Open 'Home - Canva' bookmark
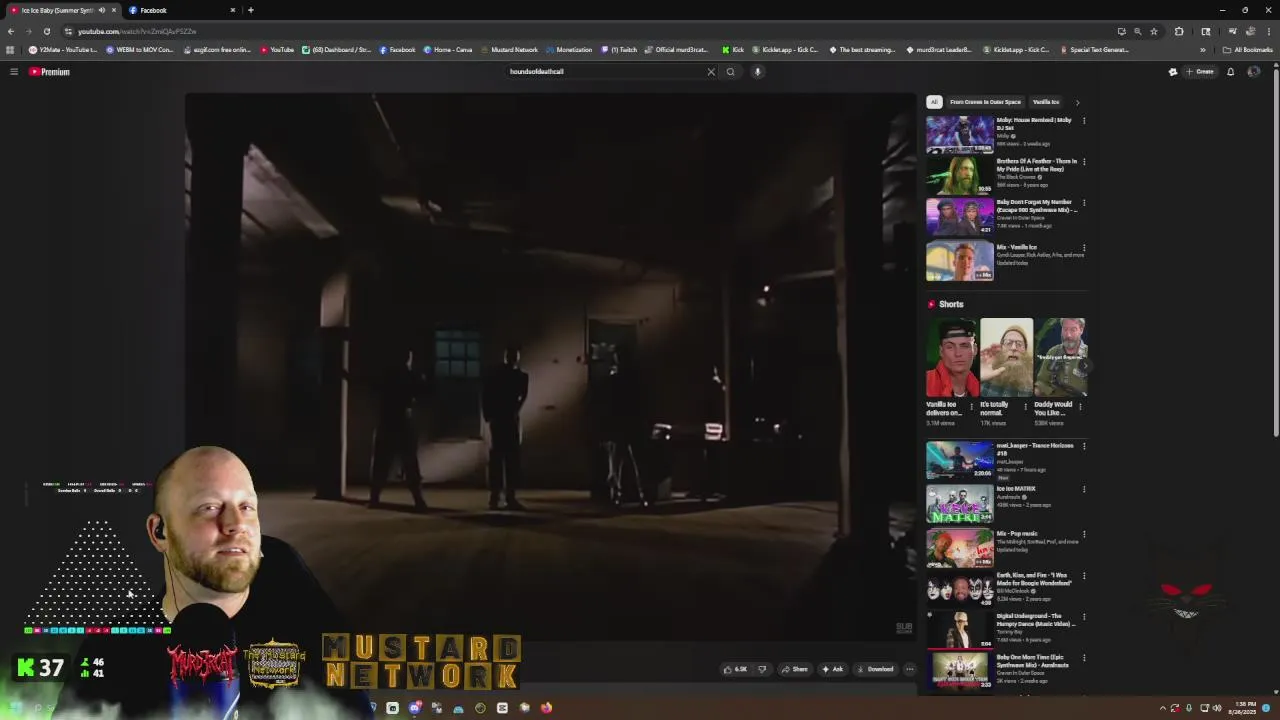Screen dimensions: 1280x720 click(x=448, y=50)
